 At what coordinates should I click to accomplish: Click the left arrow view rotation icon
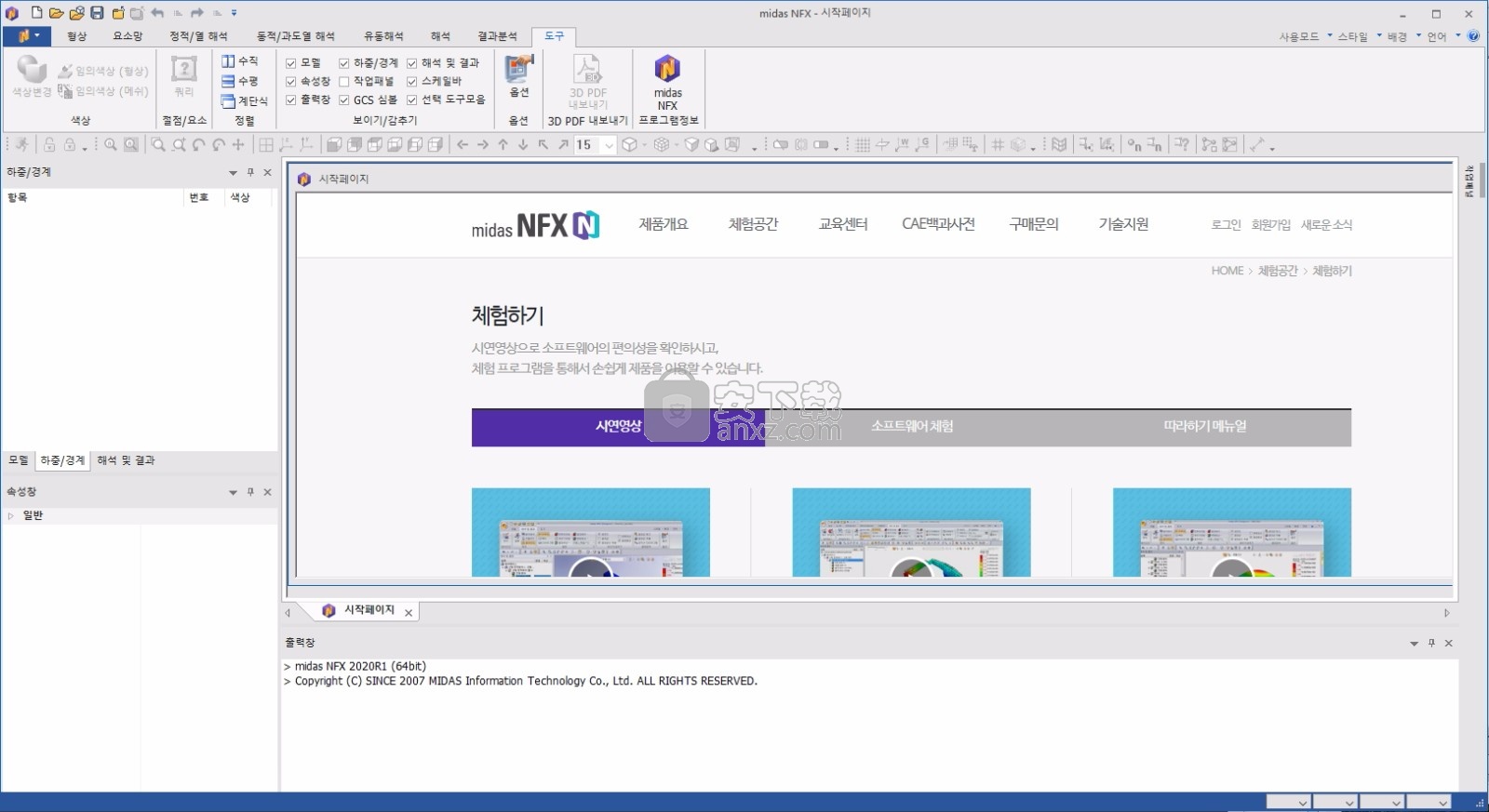463,144
